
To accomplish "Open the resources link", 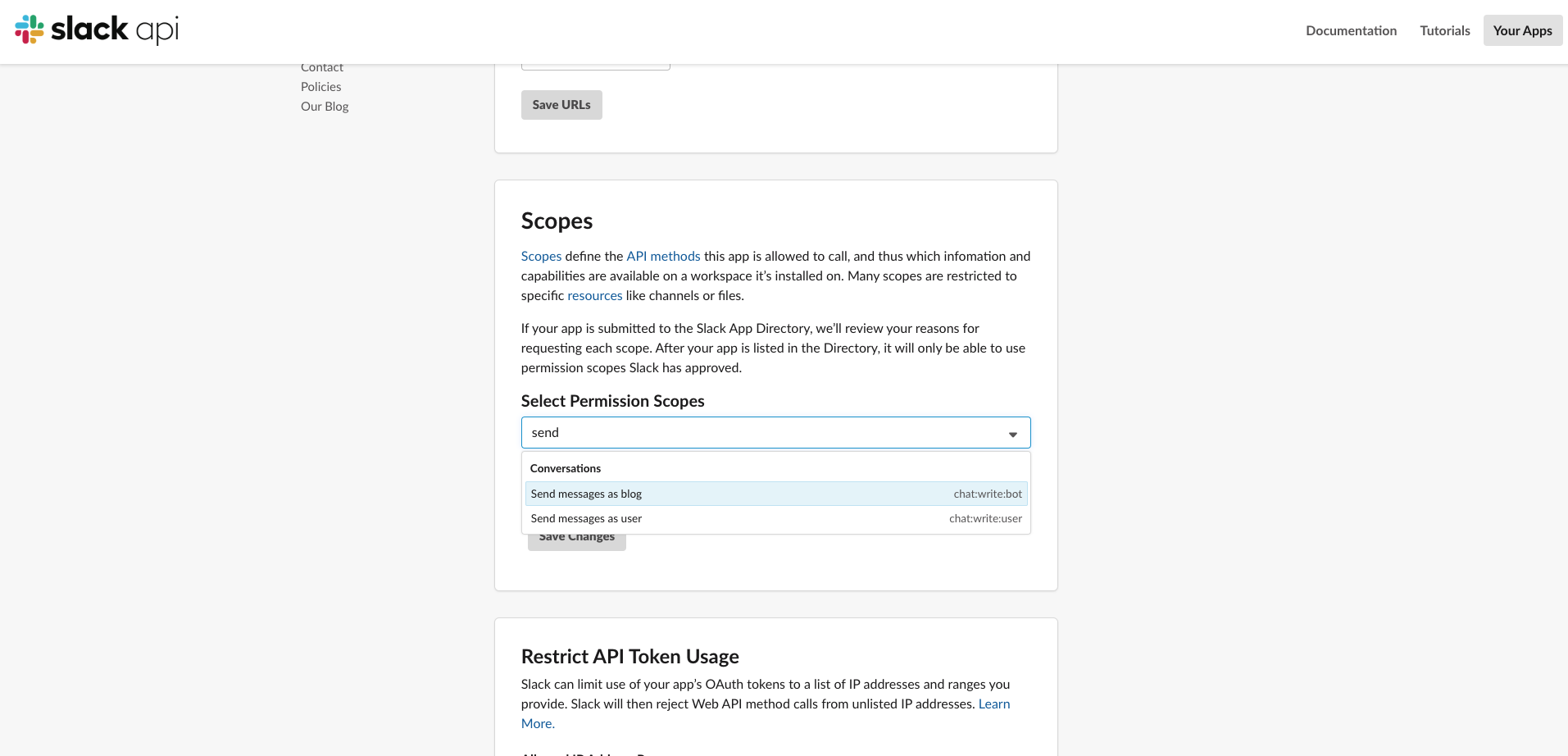I will (x=594, y=295).
